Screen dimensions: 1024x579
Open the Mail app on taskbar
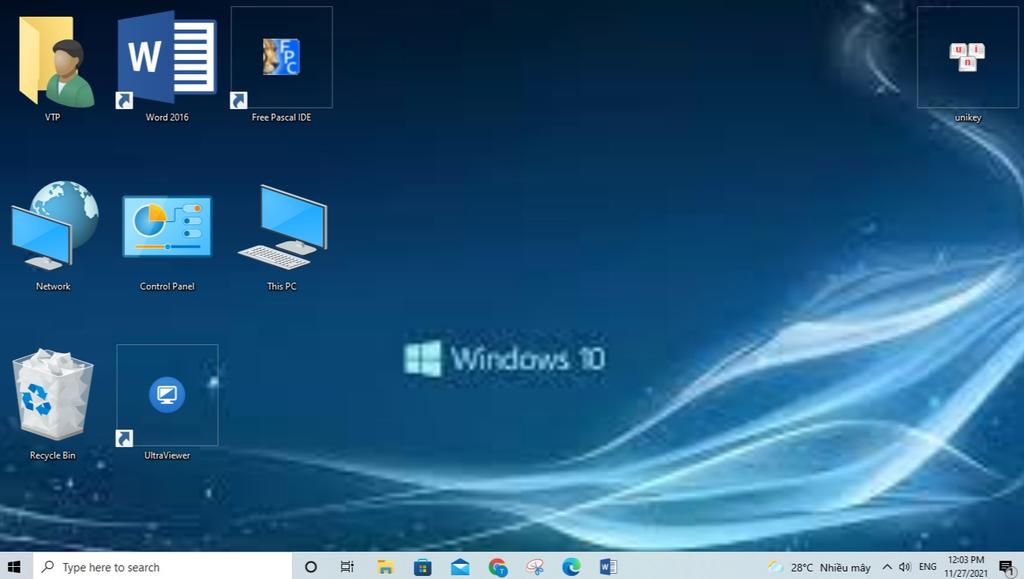pos(460,567)
